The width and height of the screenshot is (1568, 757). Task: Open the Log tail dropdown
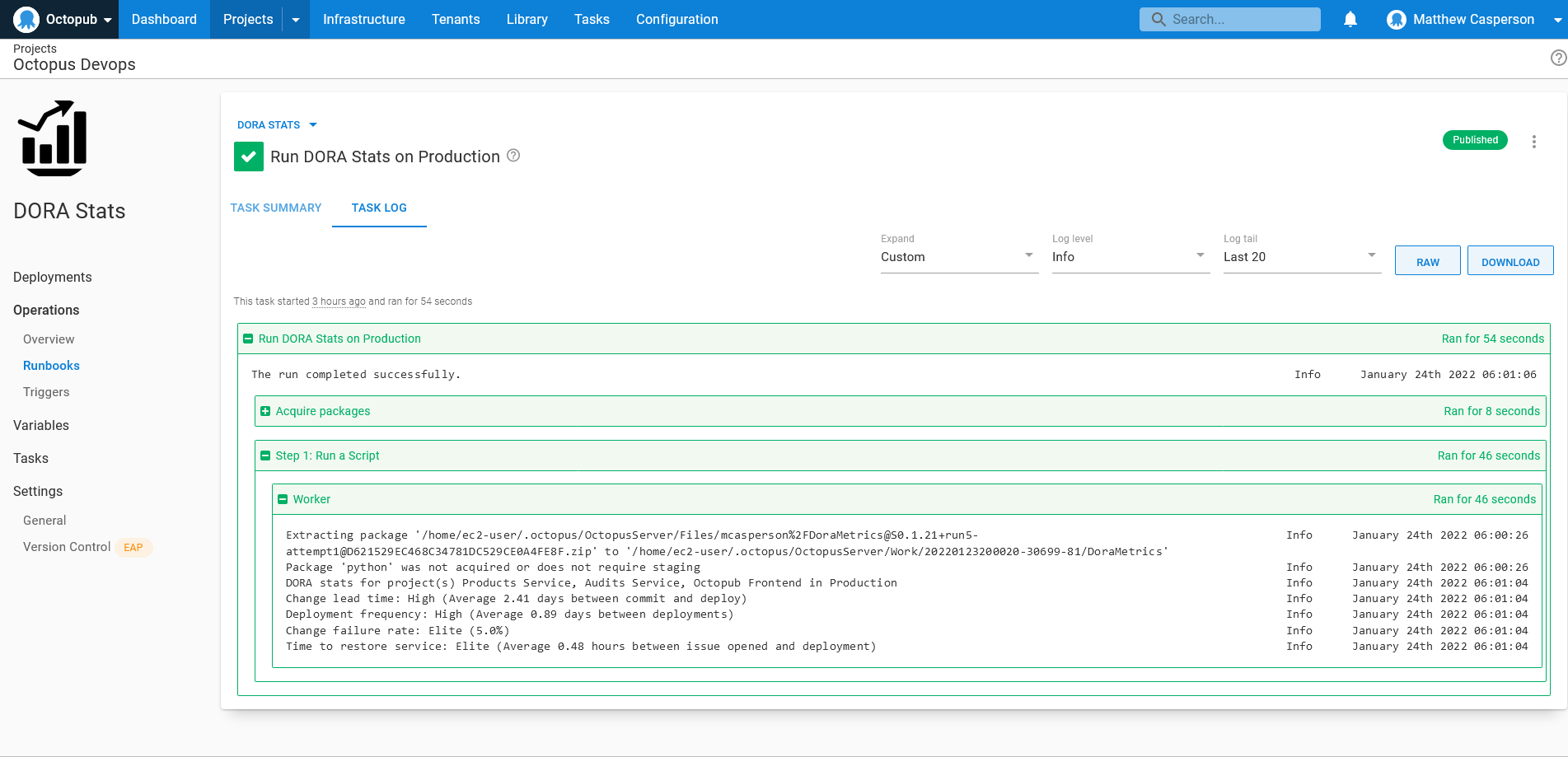1301,257
